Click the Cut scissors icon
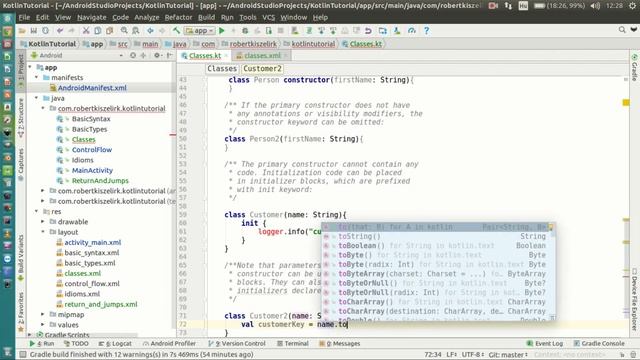The image size is (640, 360). point(86,31)
